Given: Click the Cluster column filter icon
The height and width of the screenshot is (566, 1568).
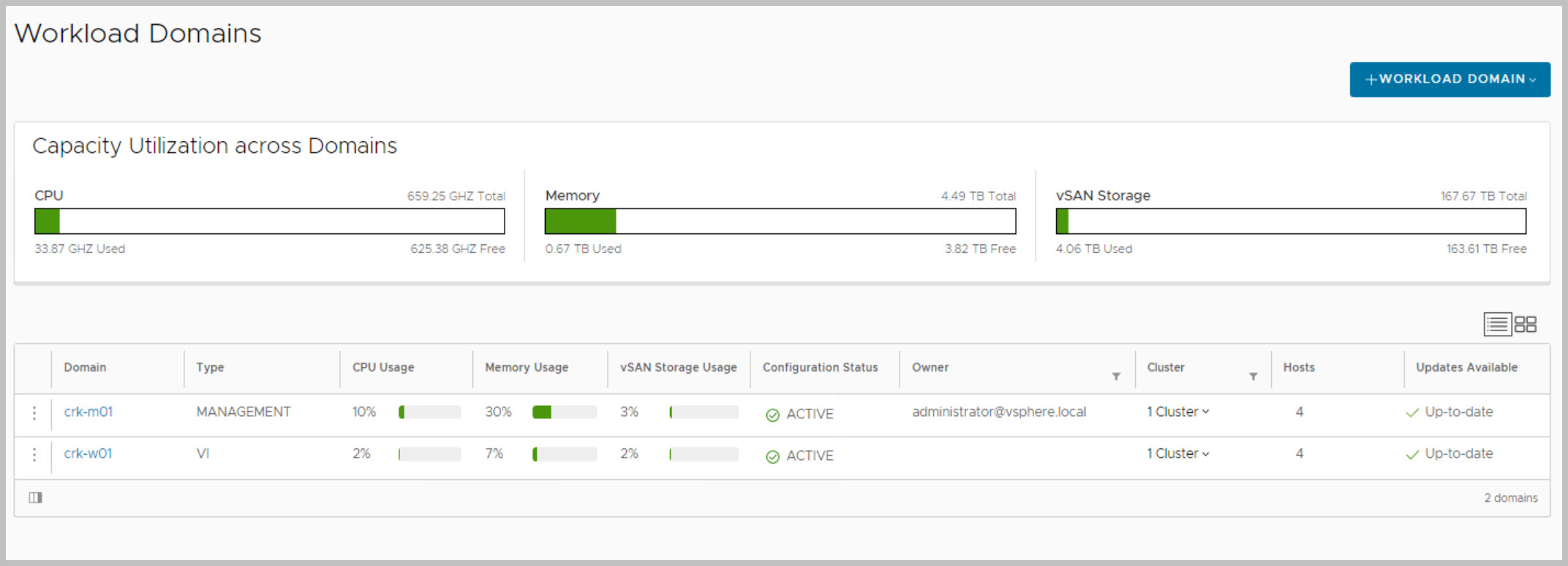Looking at the screenshot, I should [1253, 376].
